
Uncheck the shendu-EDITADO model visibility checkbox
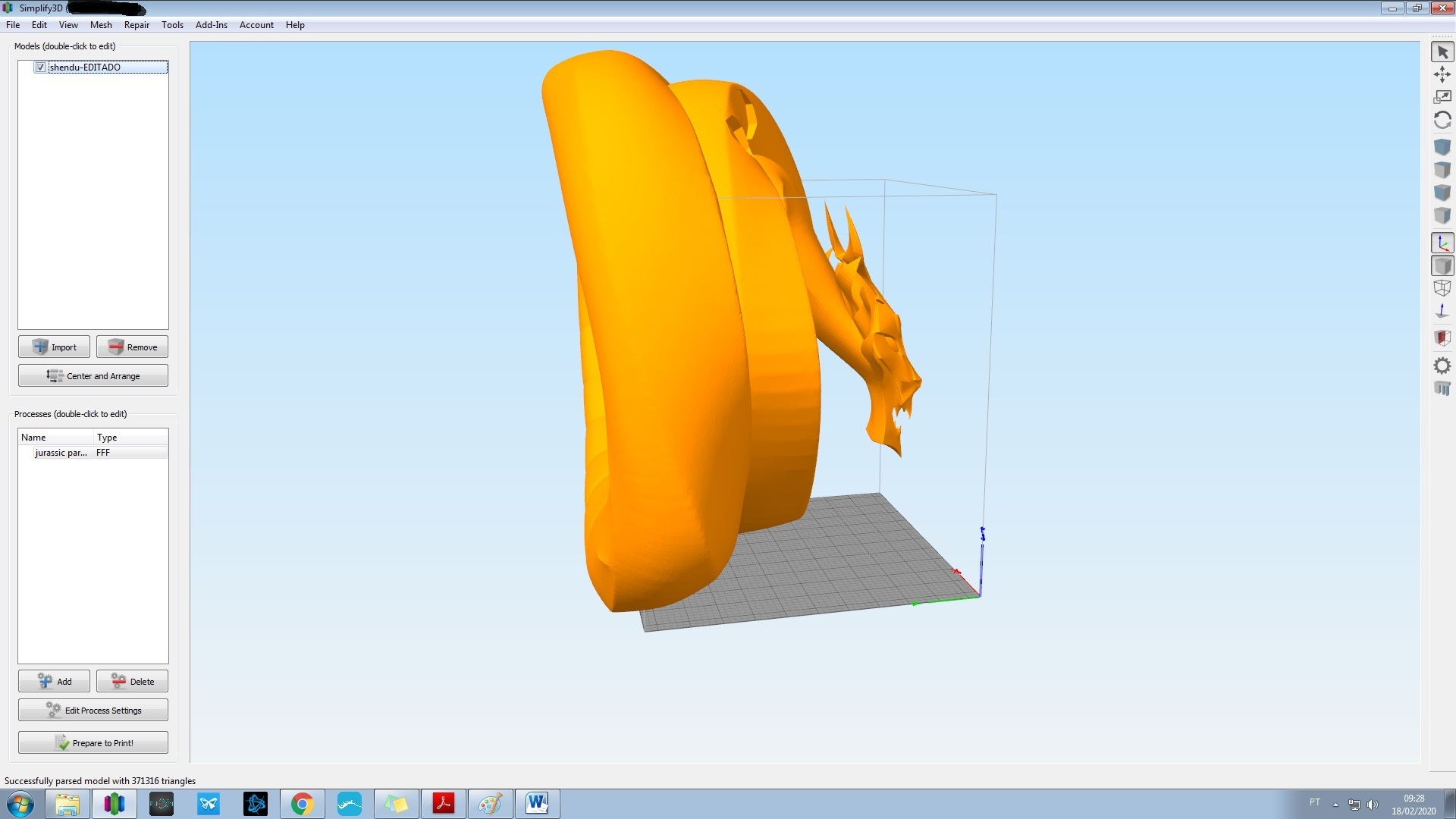click(39, 67)
